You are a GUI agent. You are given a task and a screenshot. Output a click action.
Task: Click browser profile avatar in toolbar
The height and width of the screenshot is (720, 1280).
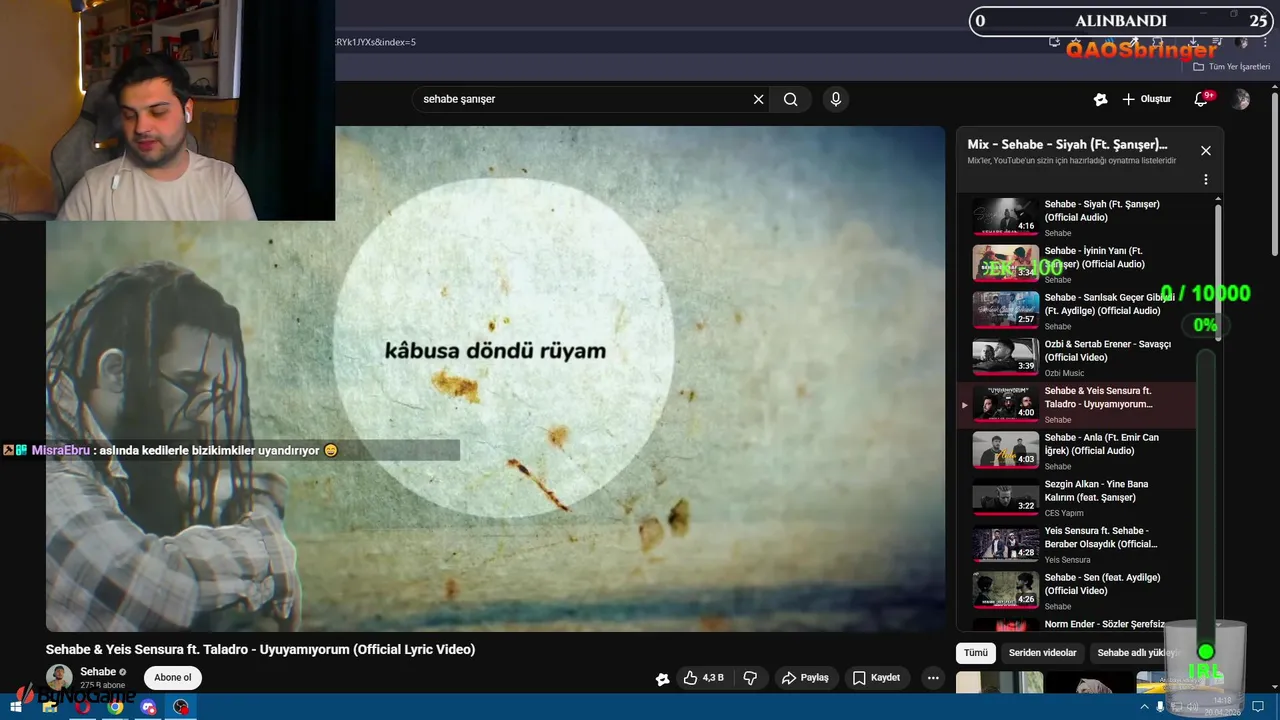[x=1241, y=42]
